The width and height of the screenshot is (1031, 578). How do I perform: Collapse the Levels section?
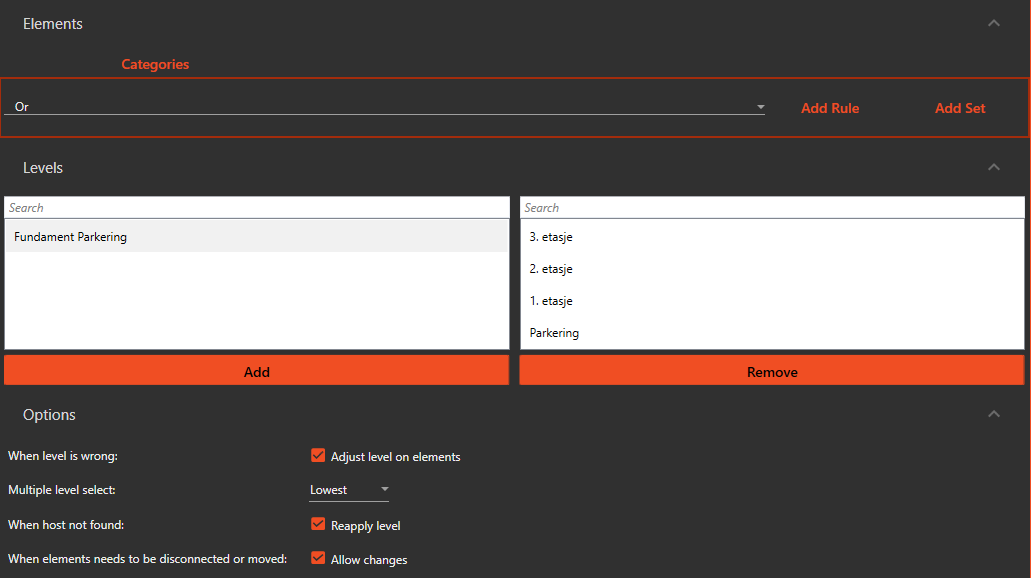(x=993, y=167)
